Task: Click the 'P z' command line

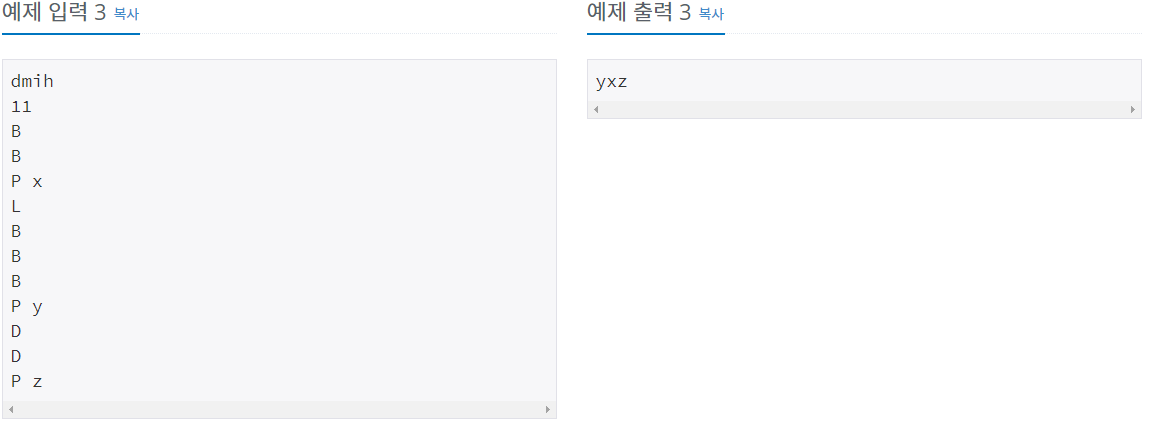Action: 26,381
